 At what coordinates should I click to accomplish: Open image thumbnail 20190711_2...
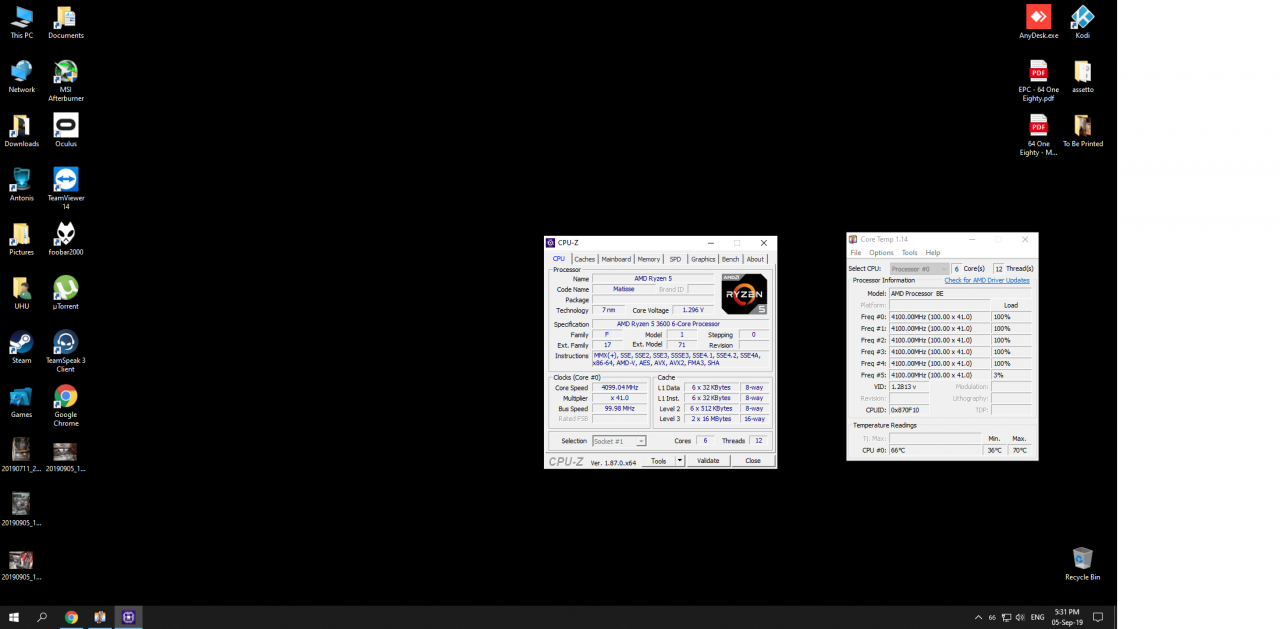tap(21, 454)
